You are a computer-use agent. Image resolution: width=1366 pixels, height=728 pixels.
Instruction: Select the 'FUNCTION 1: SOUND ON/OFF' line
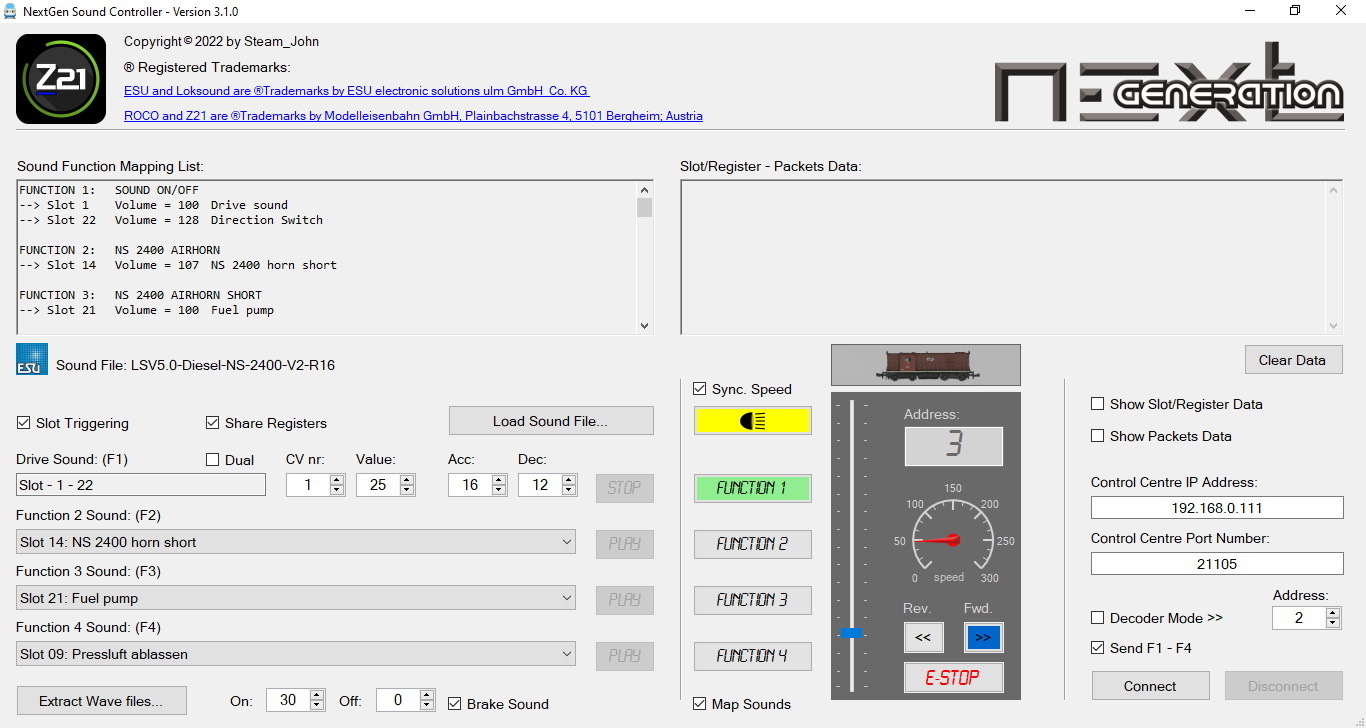tap(109, 190)
